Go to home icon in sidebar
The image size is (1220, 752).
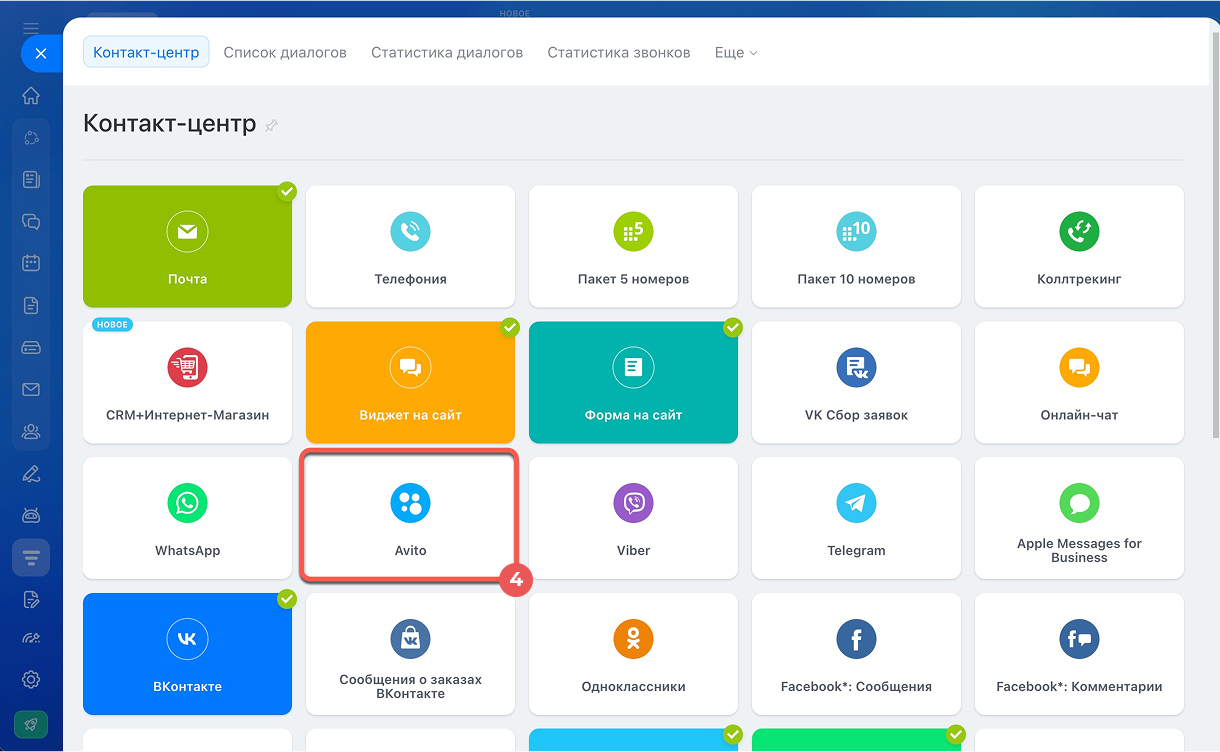click(x=31, y=96)
